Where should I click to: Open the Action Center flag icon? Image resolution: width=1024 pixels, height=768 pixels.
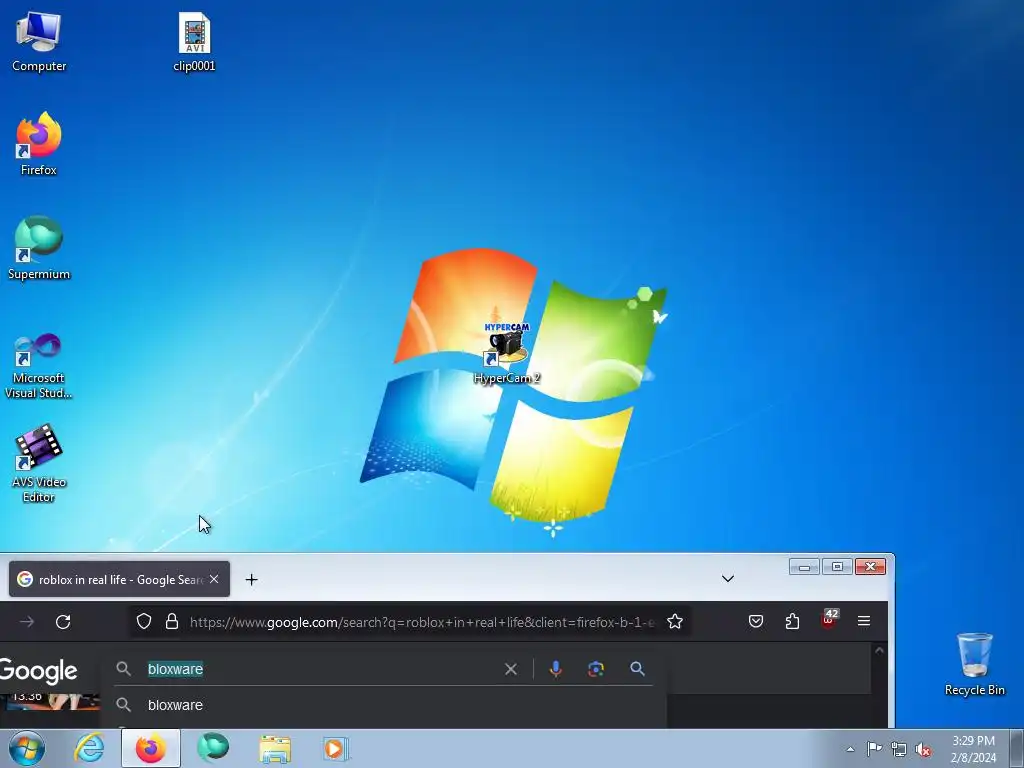point(874,749)
